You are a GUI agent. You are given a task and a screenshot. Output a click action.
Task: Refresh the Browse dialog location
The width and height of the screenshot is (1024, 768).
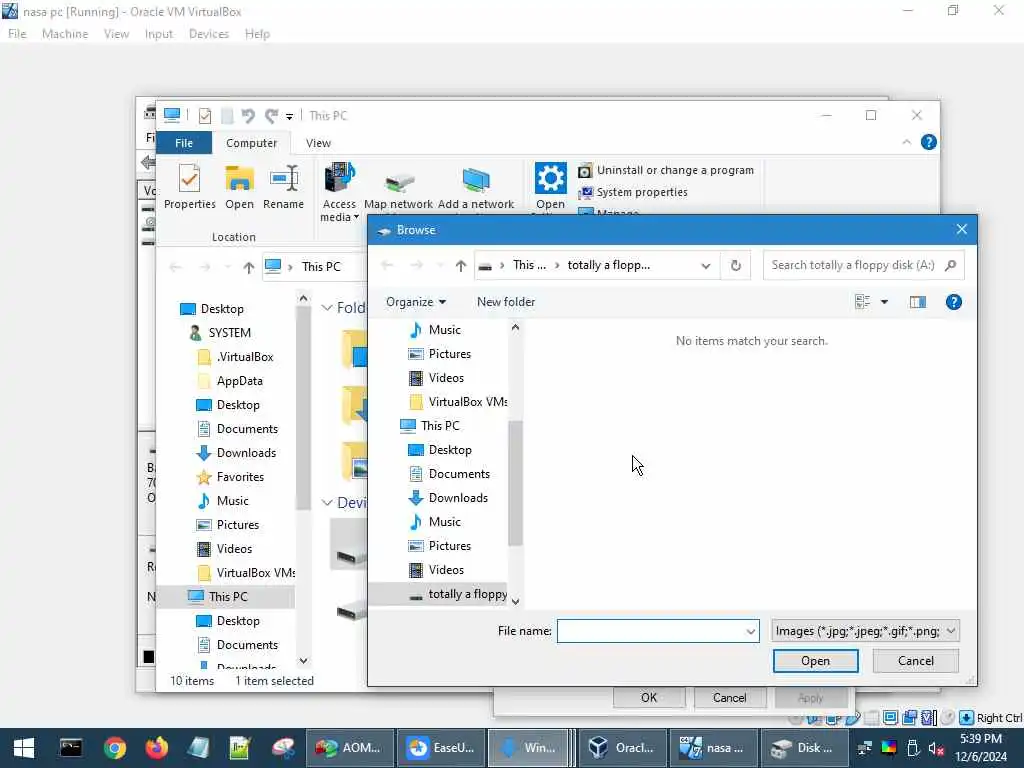tap(735, 265)
